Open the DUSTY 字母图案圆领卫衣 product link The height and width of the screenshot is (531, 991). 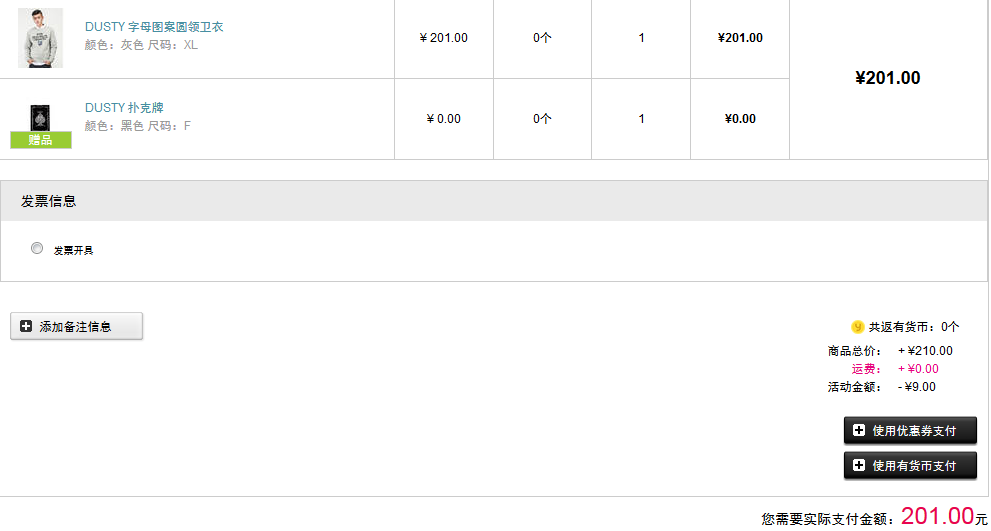[154, 27]
